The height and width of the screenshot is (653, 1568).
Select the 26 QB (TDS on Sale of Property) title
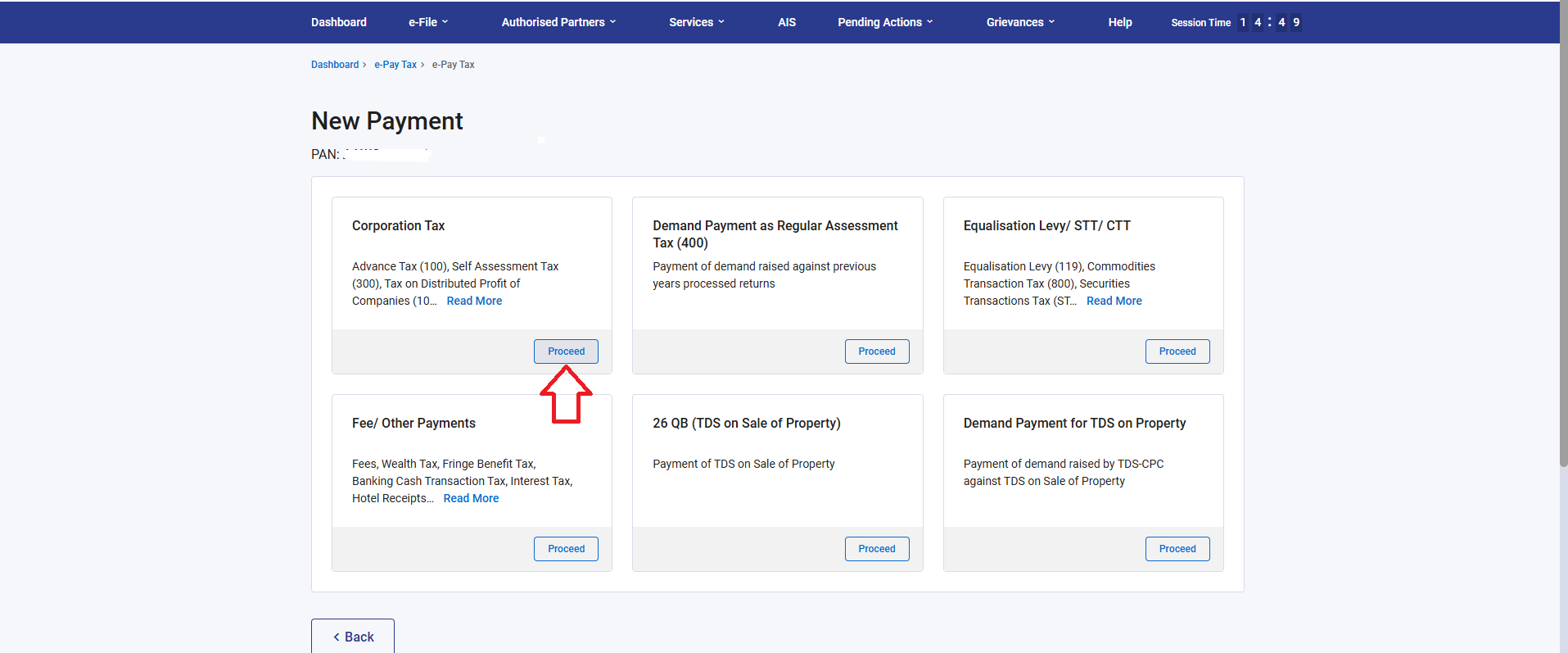[x=747, y=423]
